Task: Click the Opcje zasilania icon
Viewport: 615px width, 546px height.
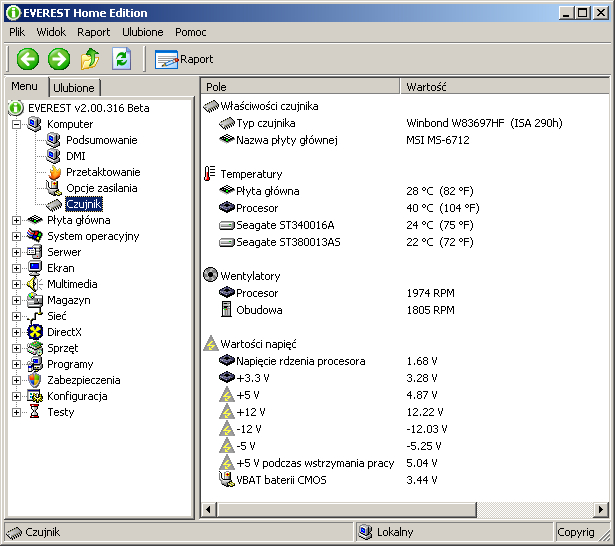Action: pos(54,188)
